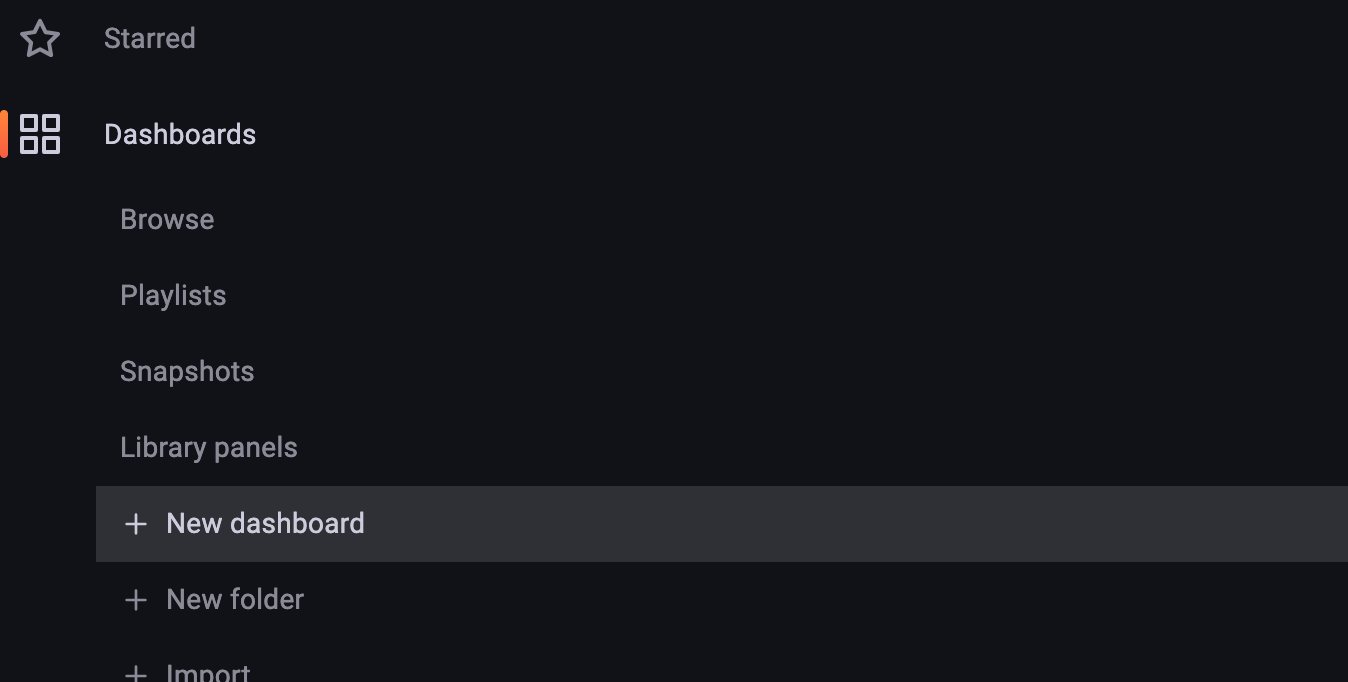The image size is (1348, 682).
Task: Click the plus icon beside Import
Action: pyautogui.click(x=135, y=673)
